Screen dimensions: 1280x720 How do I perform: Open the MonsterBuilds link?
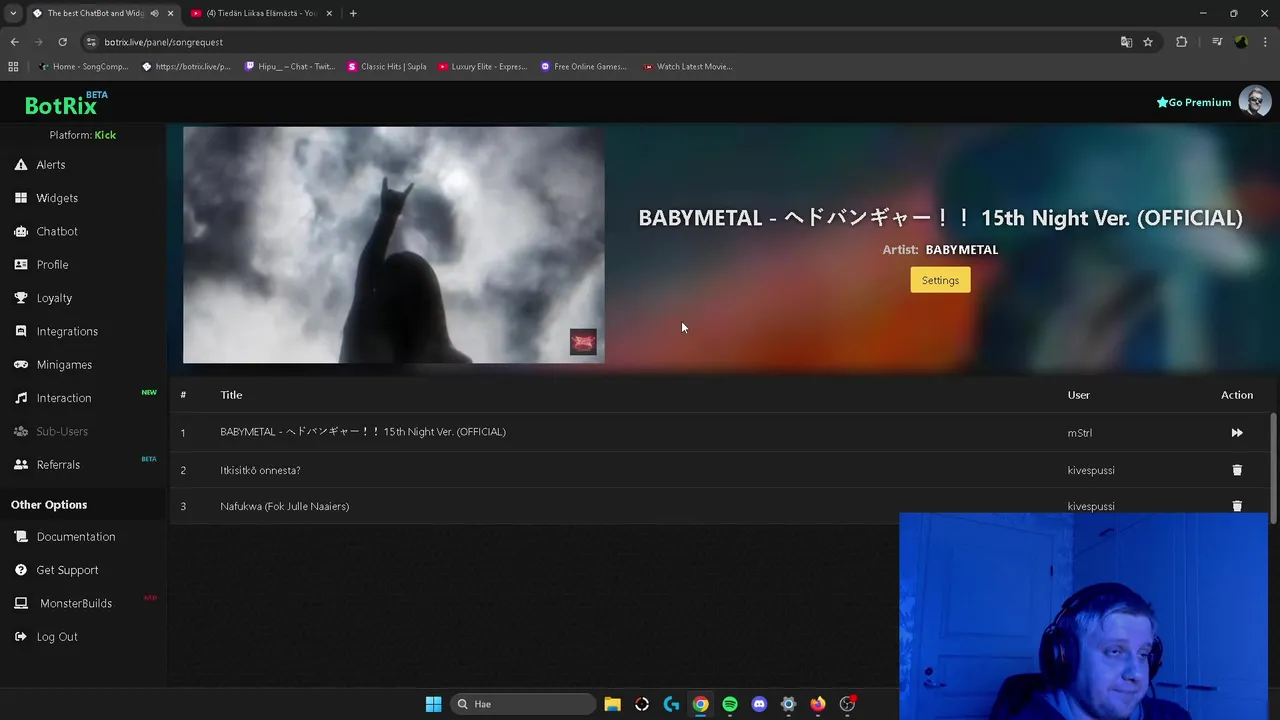pyautogui.click(x=75, y=603)
